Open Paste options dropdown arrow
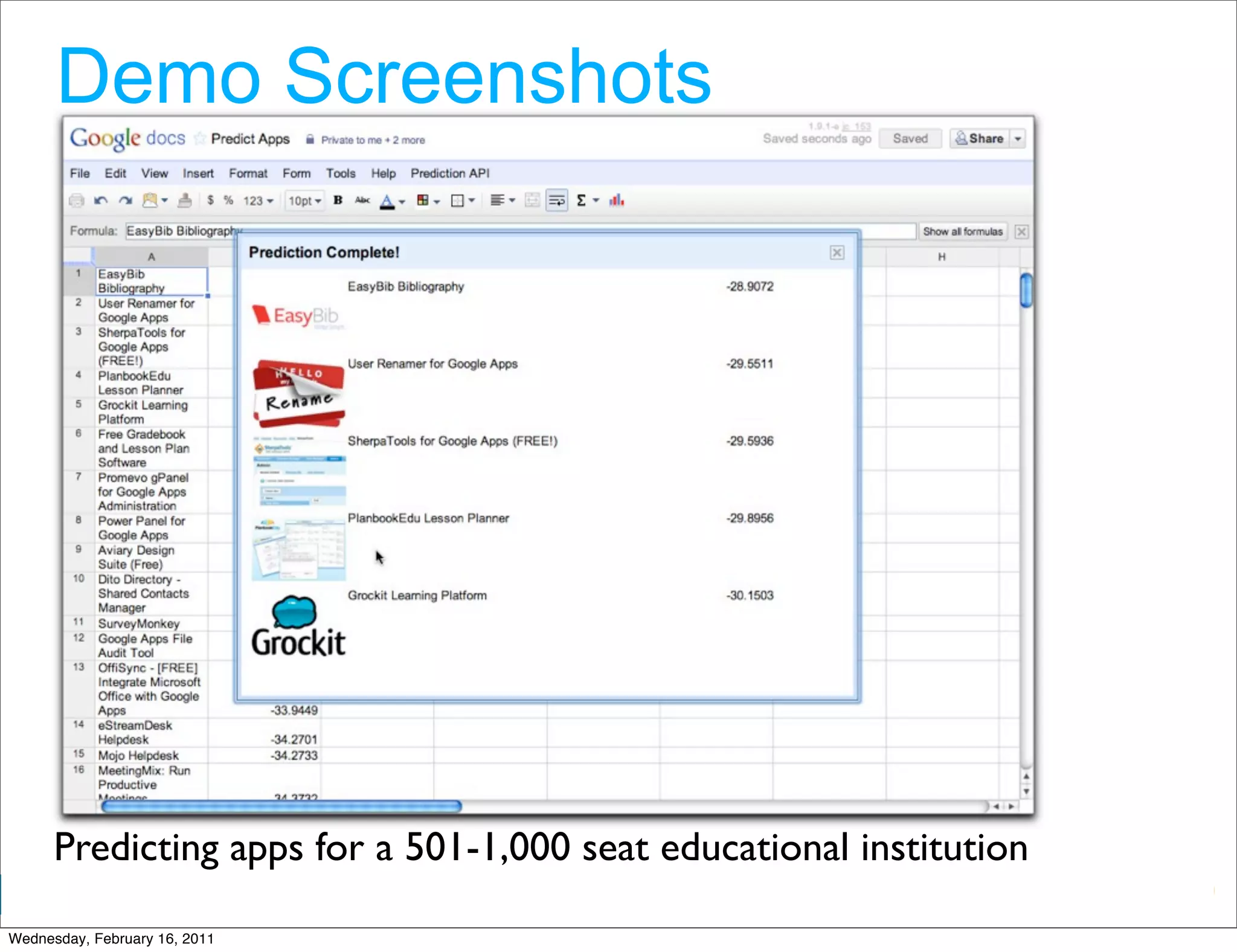Viewport: 1237px width, 952px height. click(164, 201)
